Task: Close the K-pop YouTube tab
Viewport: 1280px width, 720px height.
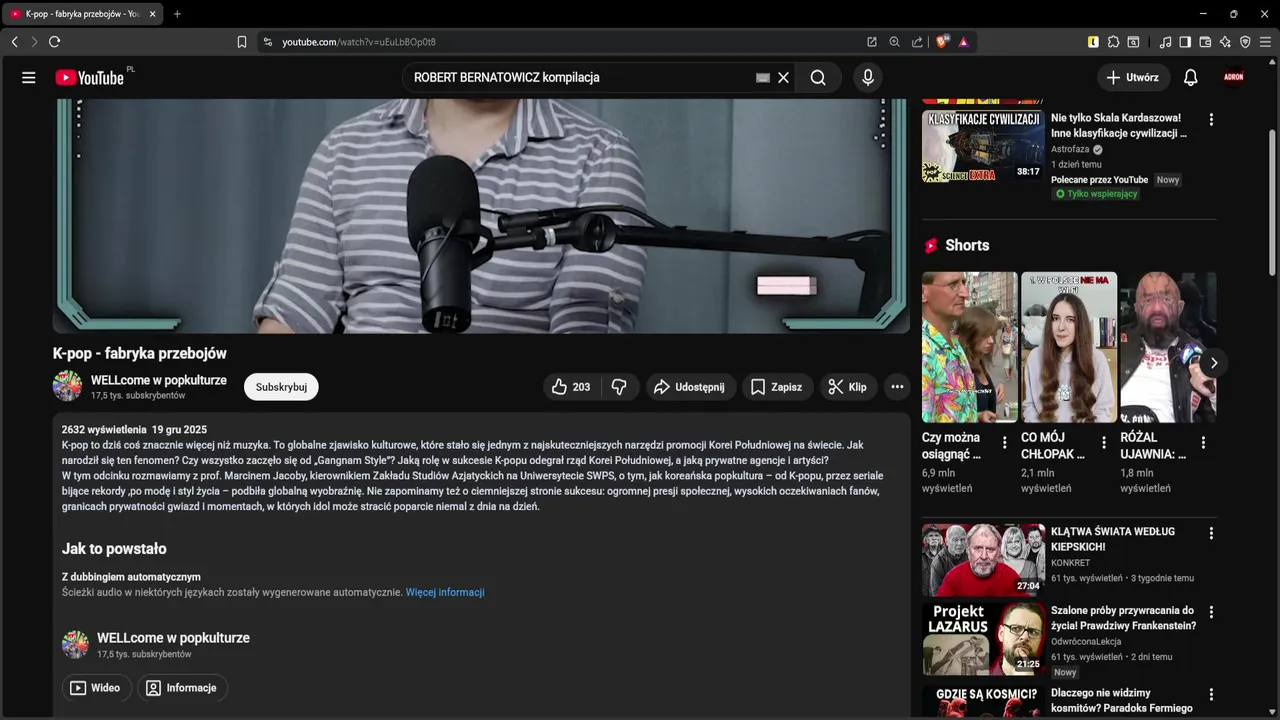Action: 151,14
